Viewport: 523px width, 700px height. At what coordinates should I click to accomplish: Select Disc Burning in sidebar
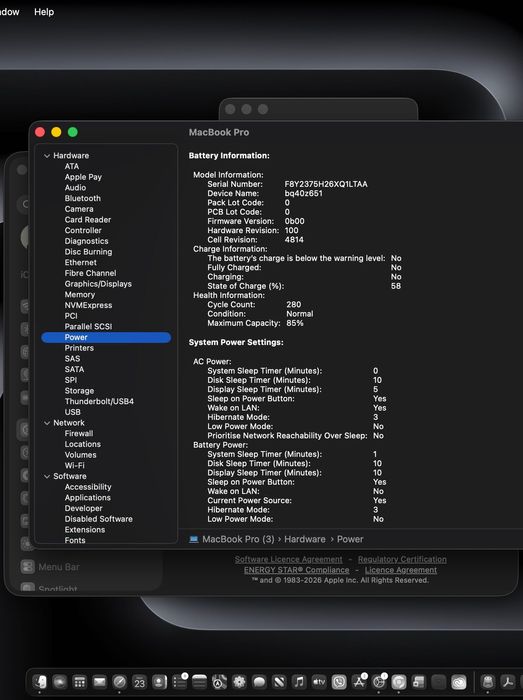(x=88, y=252)
